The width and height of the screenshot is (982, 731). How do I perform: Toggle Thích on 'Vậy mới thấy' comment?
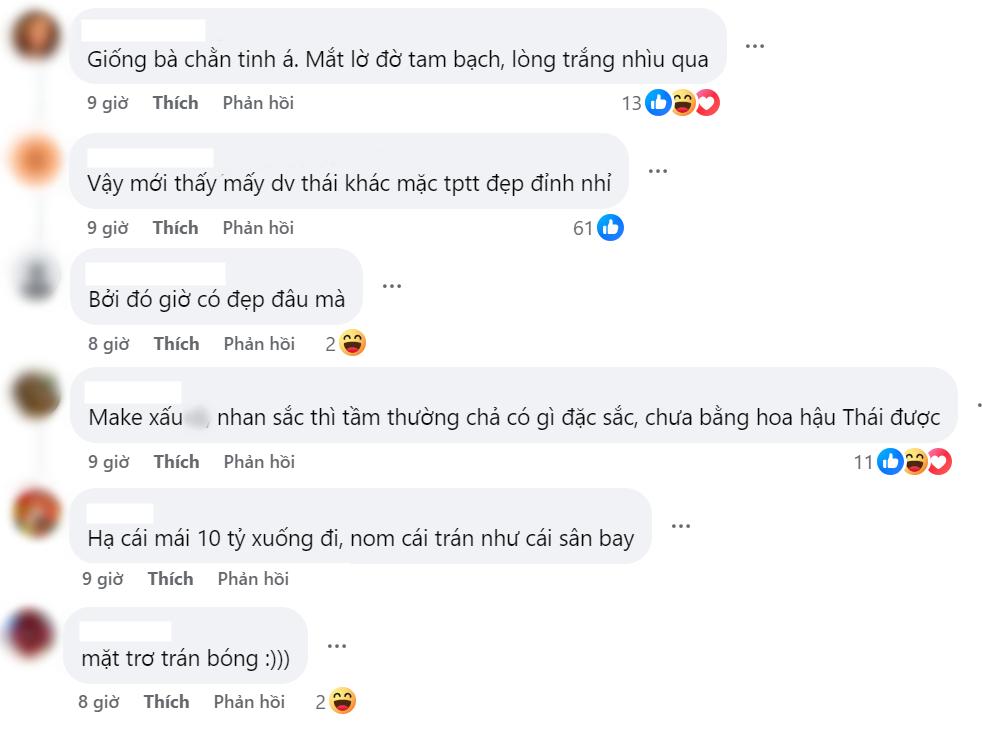(x=175, y=228)
